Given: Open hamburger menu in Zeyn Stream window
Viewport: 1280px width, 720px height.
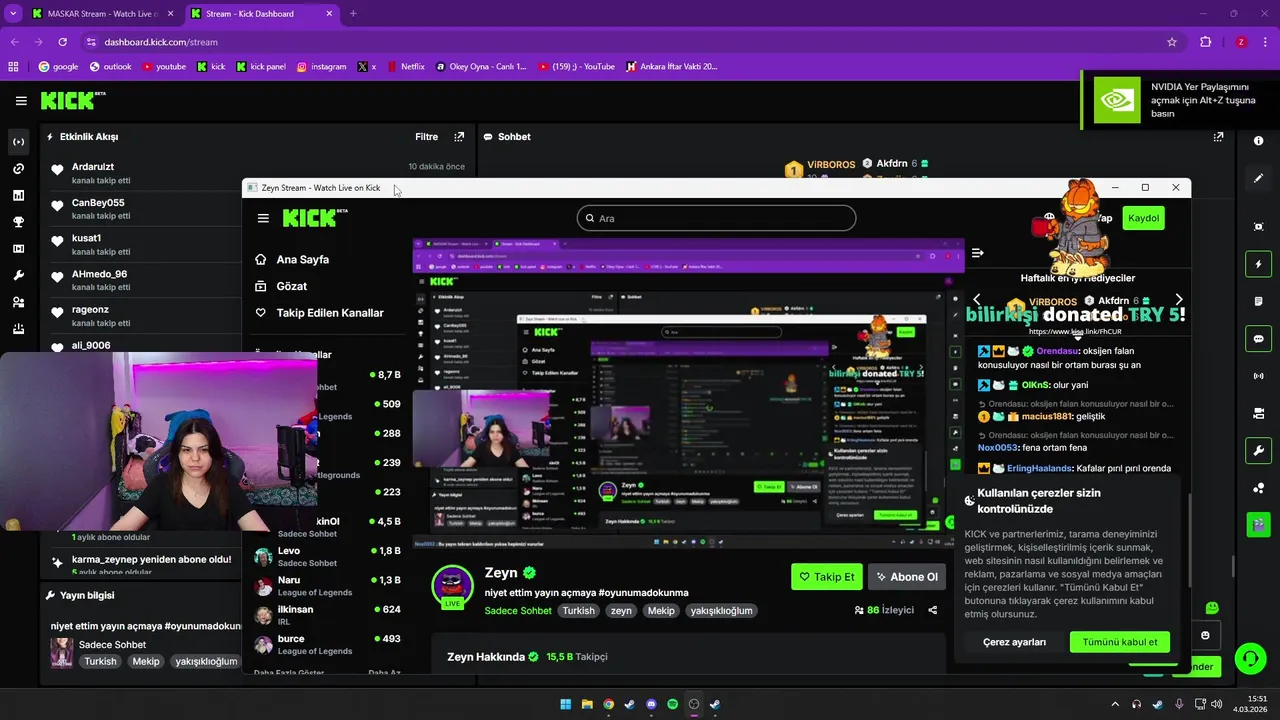Looking at the screenshot, I should tap(263, 218).
